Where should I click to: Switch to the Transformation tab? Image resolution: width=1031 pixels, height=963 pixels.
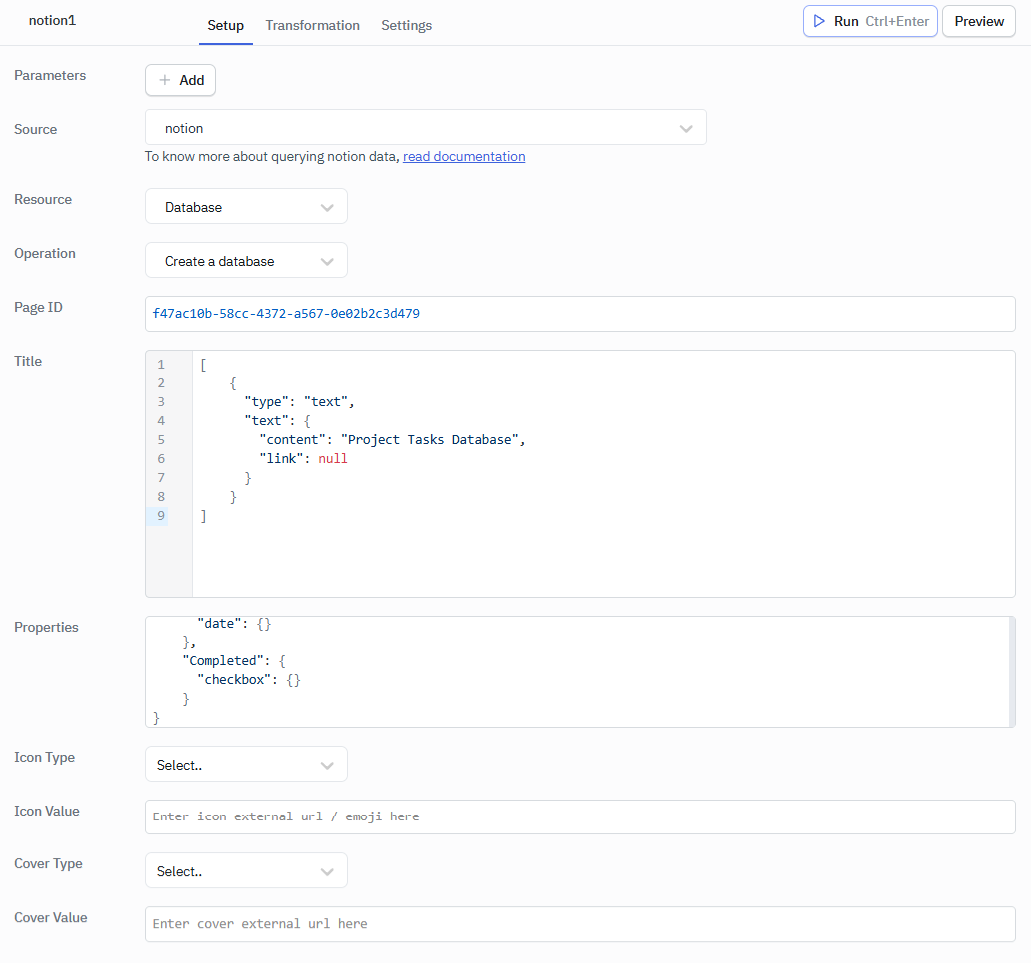pyautogui.click(x=312, y=25)
